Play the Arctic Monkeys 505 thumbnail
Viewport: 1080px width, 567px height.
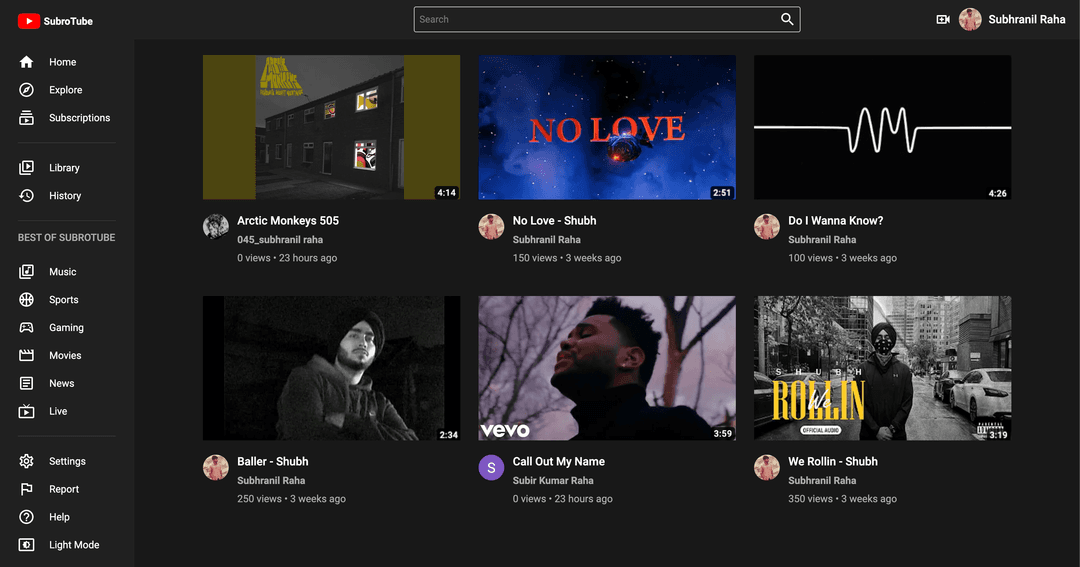pyautogui.click(x=331, y=127)
